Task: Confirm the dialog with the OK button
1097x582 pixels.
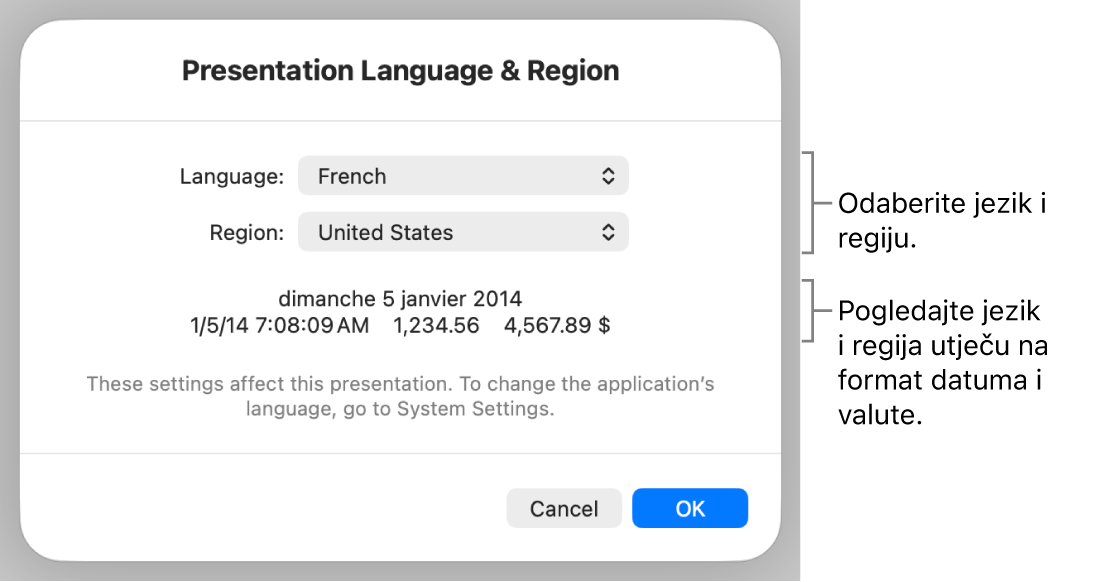Action: pyautogui.click(x=690, y=508)
